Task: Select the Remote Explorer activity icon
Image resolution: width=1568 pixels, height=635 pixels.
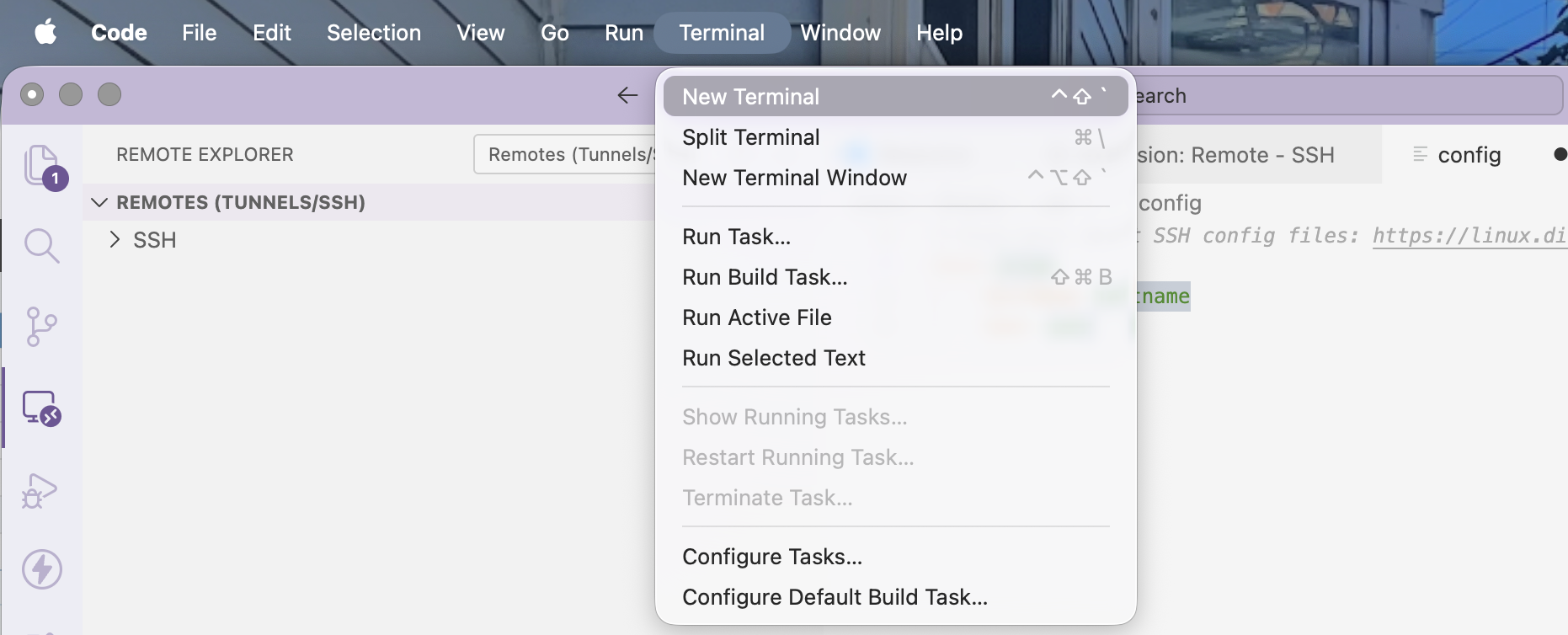Action: pyautogui.click(x=41, y=408)
